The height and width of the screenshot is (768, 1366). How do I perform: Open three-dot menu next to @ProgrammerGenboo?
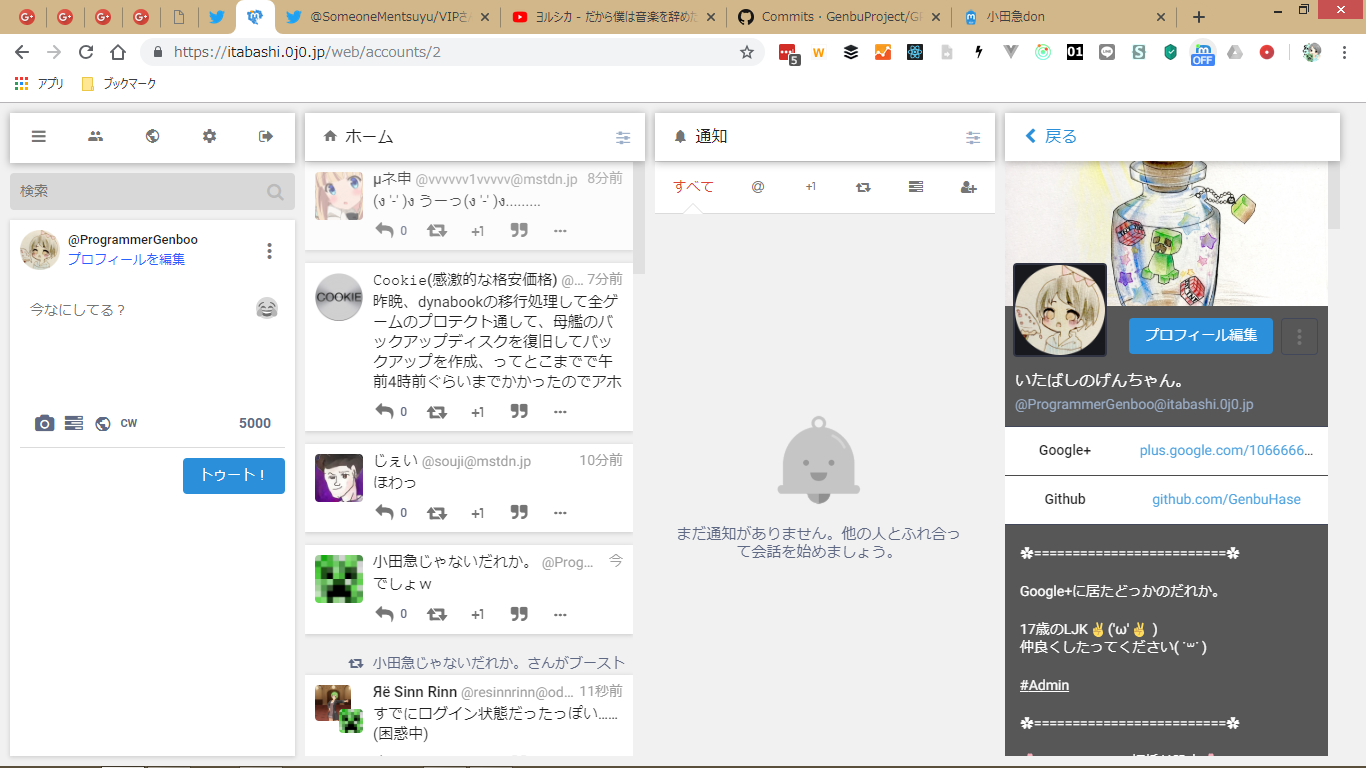[x=269, y=251]
